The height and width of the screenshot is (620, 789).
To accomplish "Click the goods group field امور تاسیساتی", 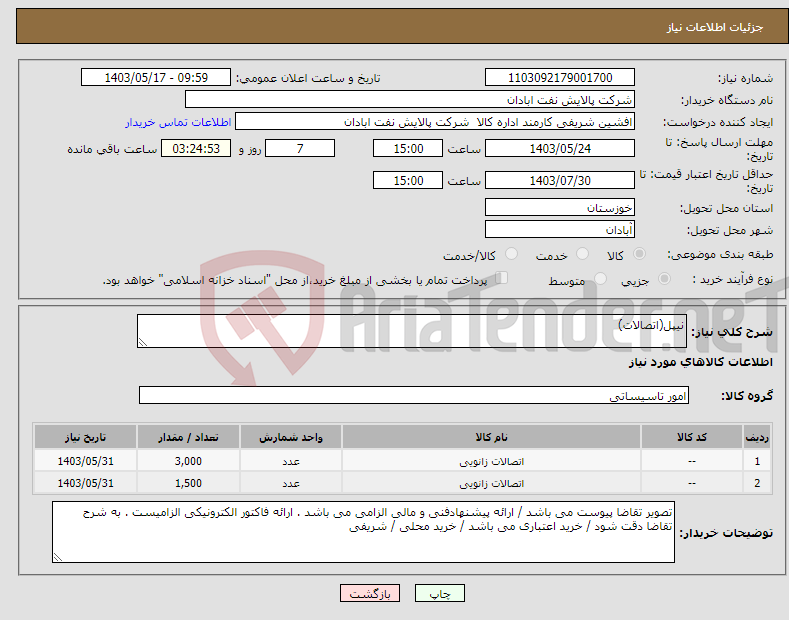I will click(x=414, y=396).
